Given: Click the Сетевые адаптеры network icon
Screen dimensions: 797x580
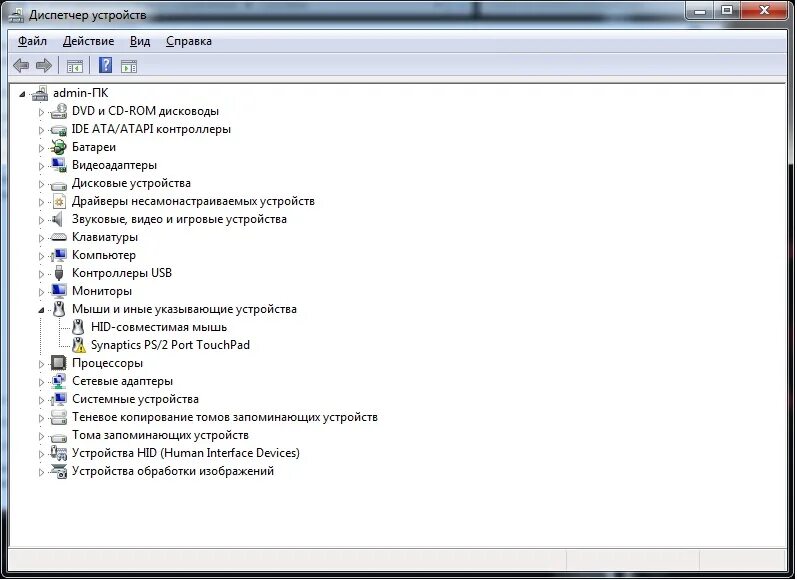Looking at the screenshot, I should coord(59,381).
